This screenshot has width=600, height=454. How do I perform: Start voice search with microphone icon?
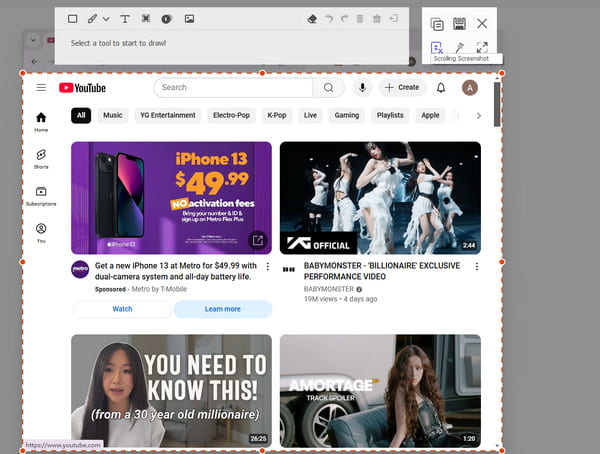[362, 88]
